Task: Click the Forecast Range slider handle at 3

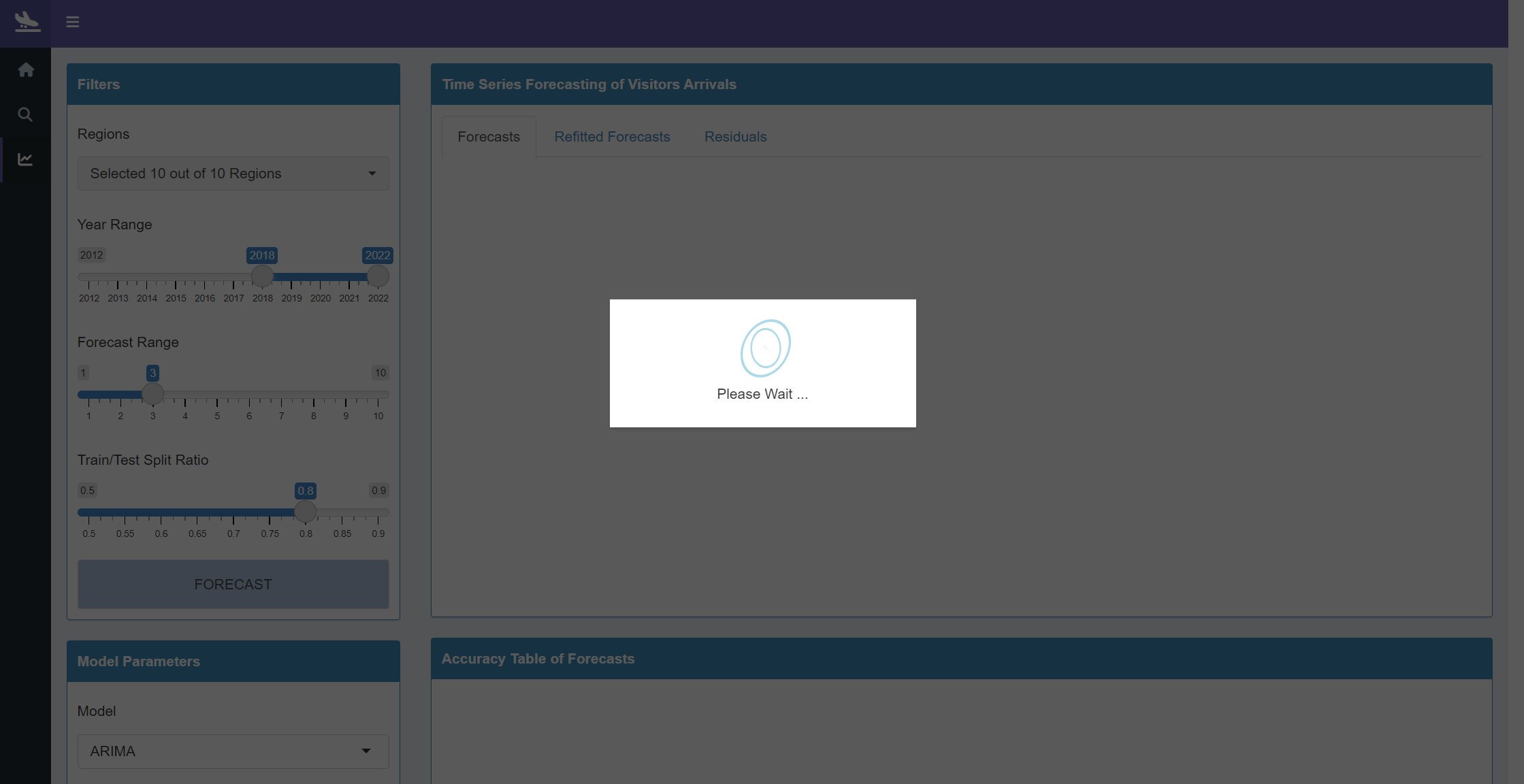Action: (152, 394)
